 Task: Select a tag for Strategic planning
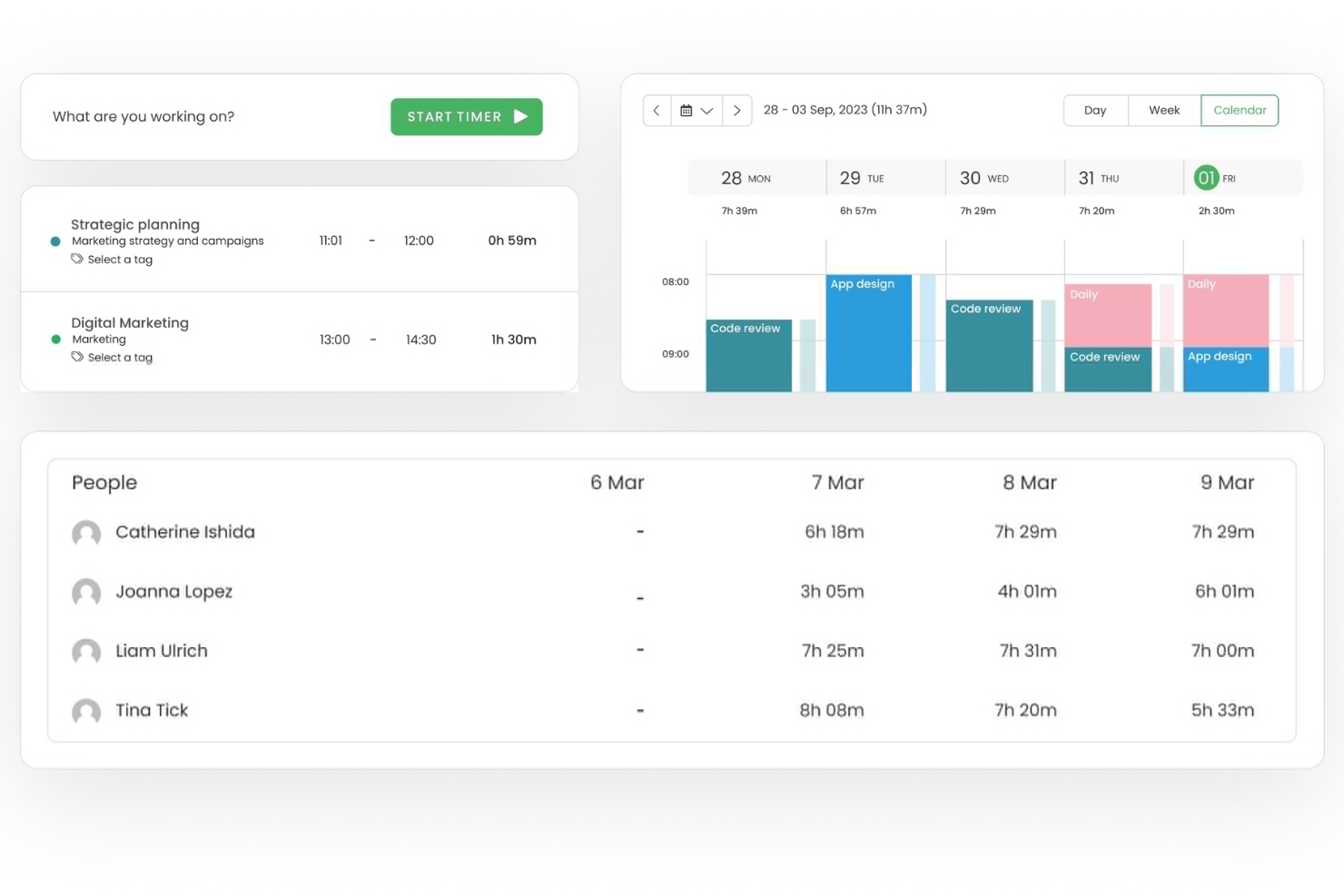tap(120, 259)
